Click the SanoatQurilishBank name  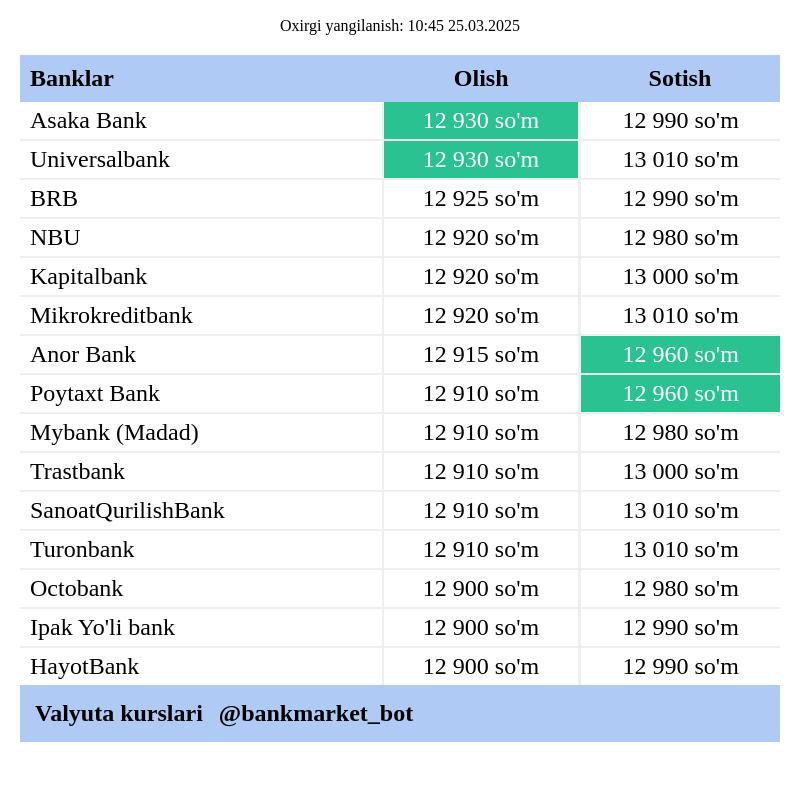[x=128, y=511]
